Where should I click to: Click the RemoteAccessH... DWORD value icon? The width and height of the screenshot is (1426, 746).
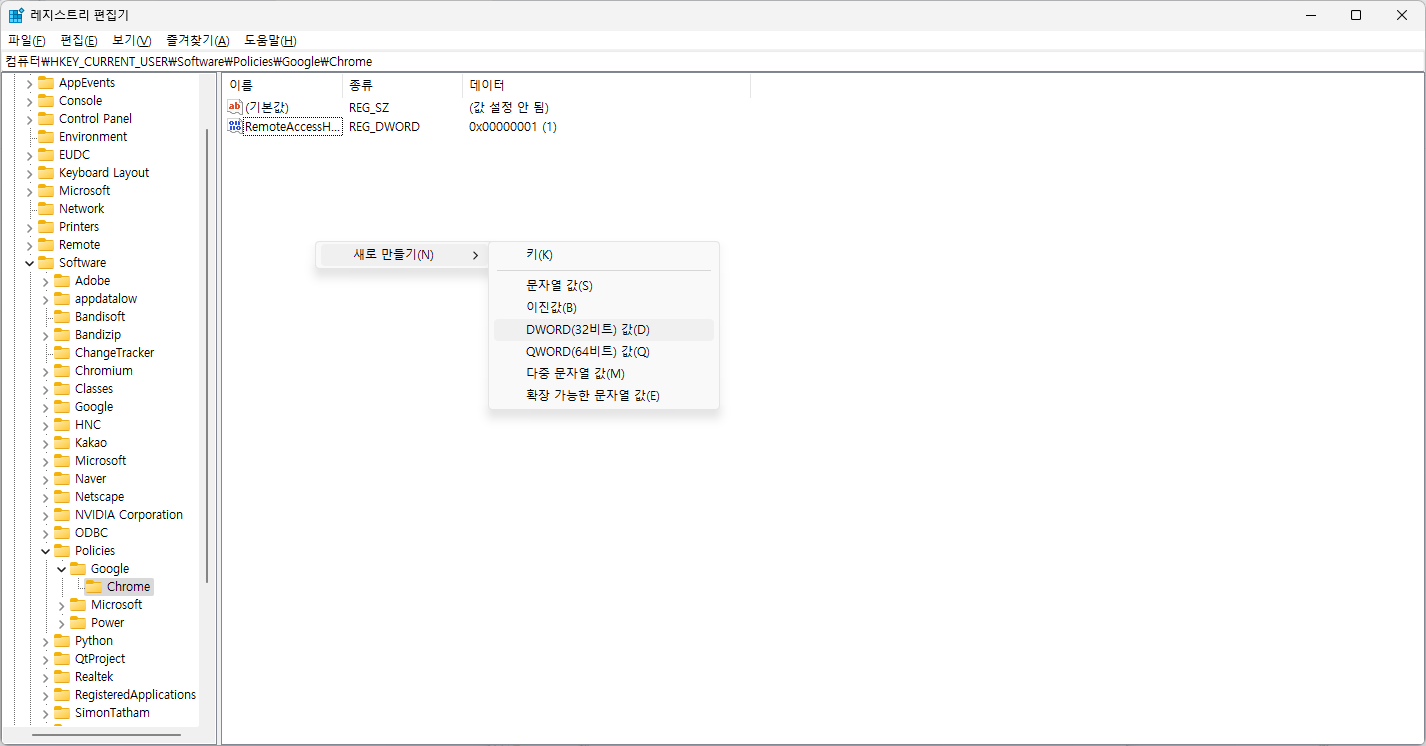[x=235, y=126]
